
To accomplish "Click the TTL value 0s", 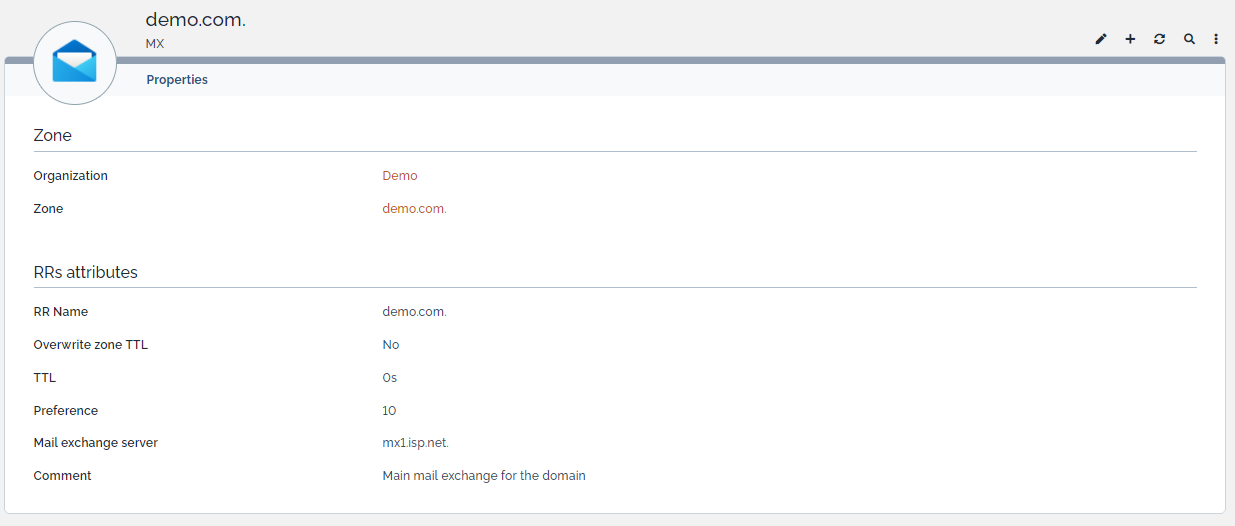I will click(x=389, y=378).
